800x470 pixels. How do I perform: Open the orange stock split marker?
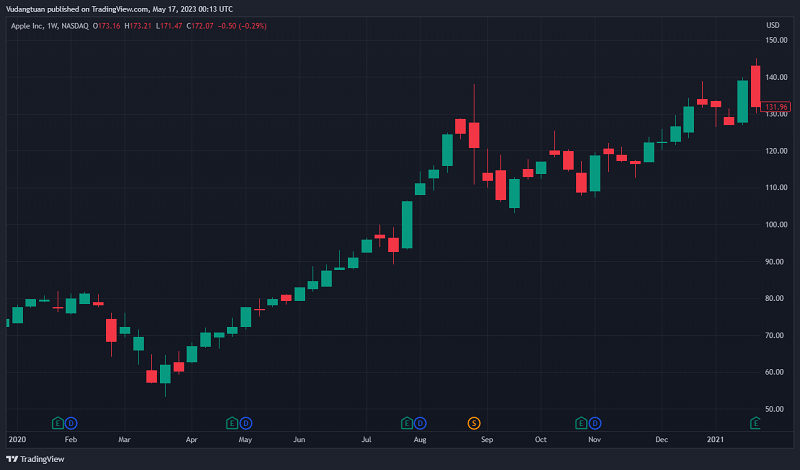pyautogui.click(x=474, y=422)
